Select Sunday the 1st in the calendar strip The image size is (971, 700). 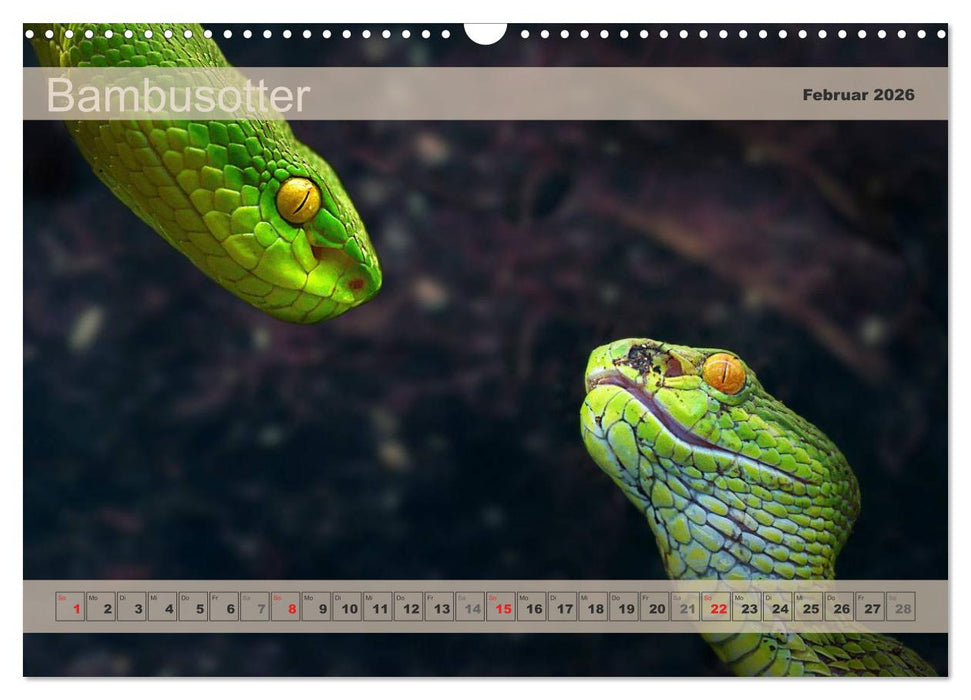(x=70, y=607)
